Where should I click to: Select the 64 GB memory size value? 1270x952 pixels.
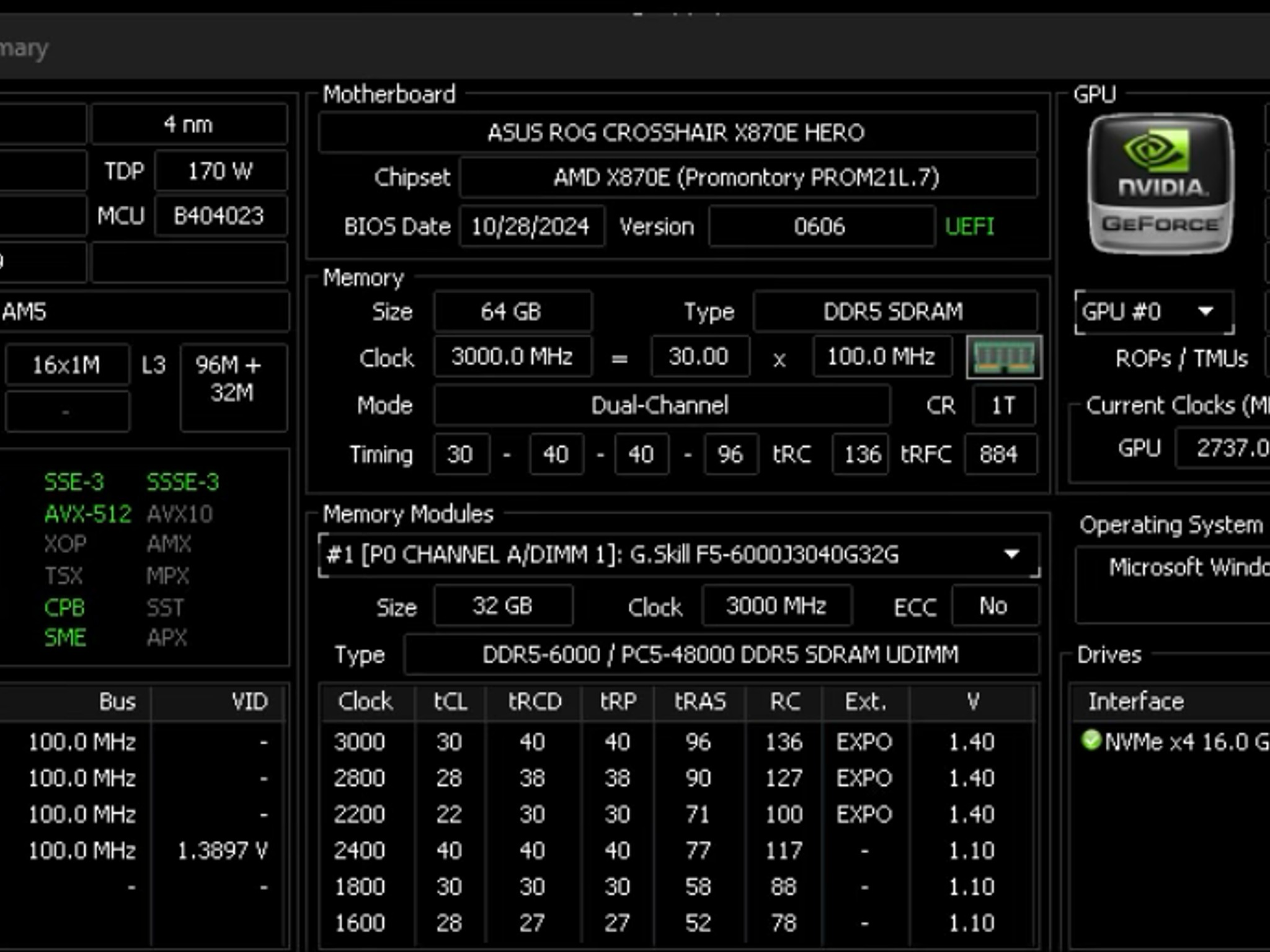point(512,311)
